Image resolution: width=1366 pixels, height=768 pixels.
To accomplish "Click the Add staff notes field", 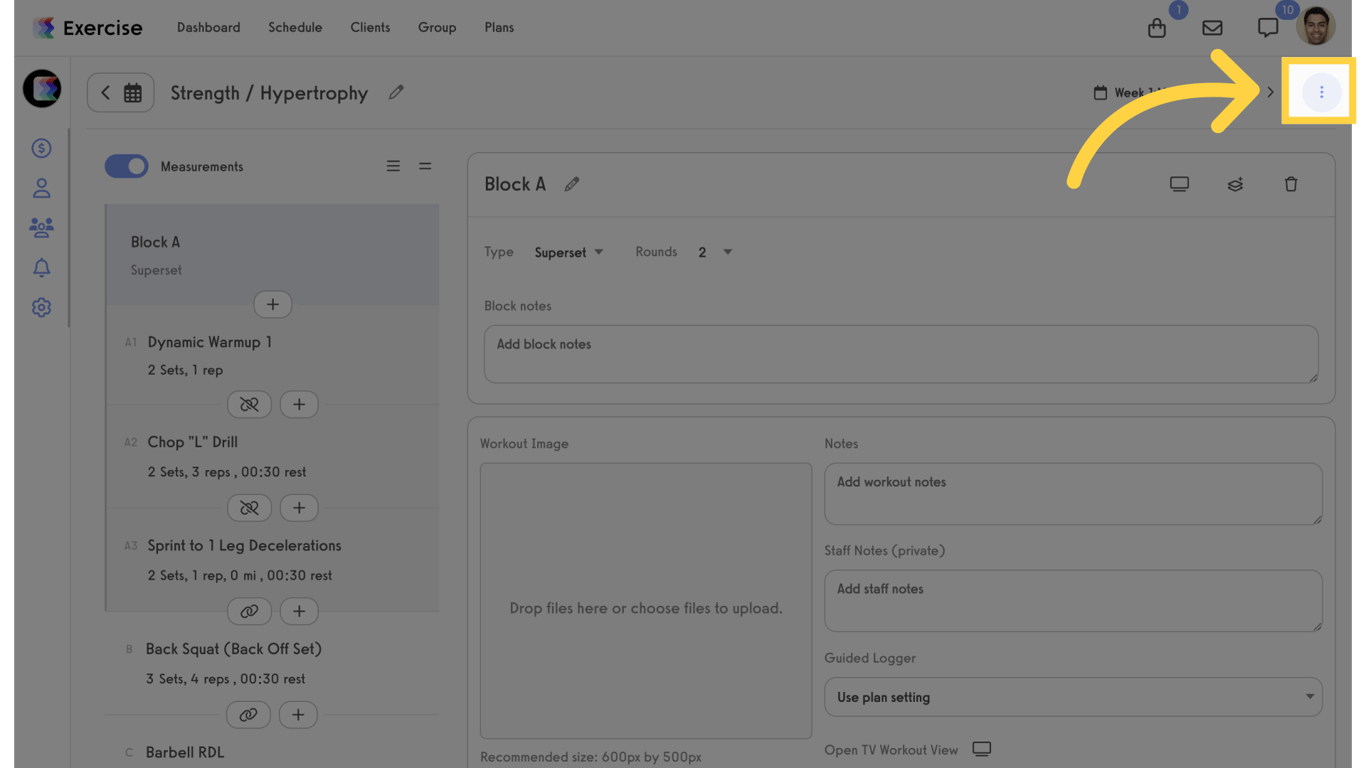I will click(x=1073, y=601).
